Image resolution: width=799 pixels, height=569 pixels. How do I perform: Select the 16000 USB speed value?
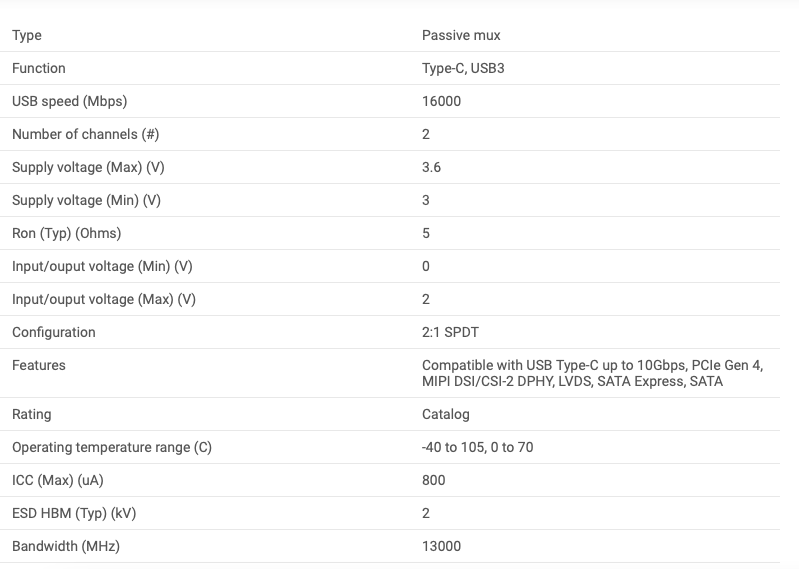pyautogui.click(x=441, y=101)
